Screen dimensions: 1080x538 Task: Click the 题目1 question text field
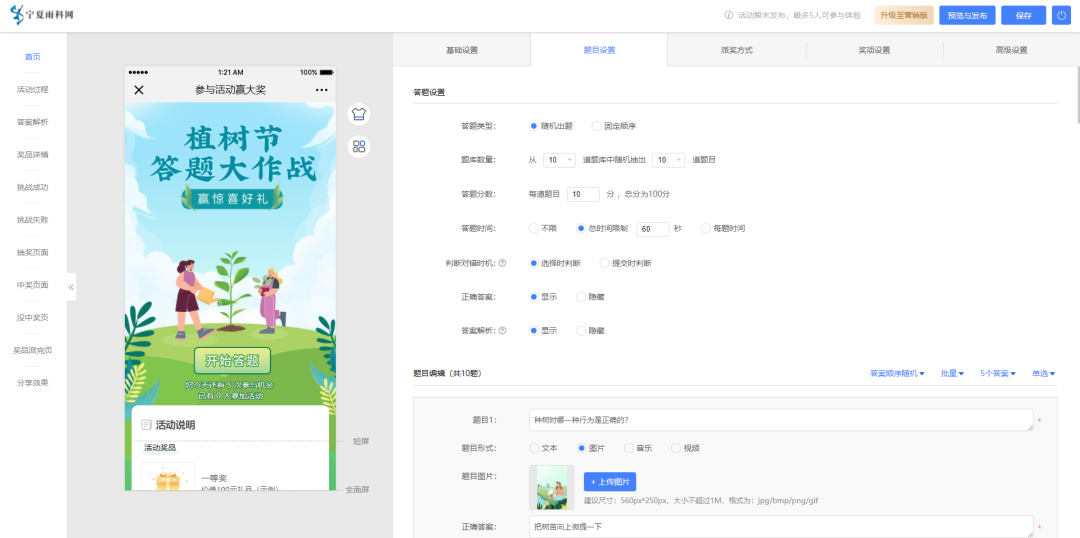point(781,420)
